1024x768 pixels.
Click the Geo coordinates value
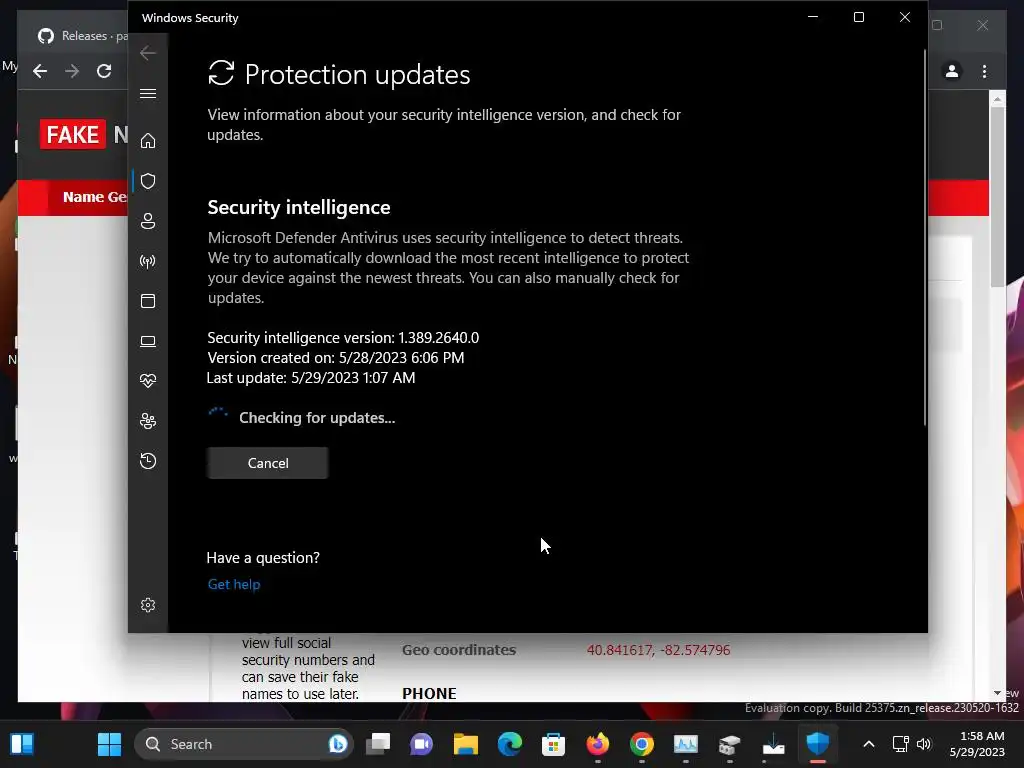pyautogui.click(x=658, y=650)
